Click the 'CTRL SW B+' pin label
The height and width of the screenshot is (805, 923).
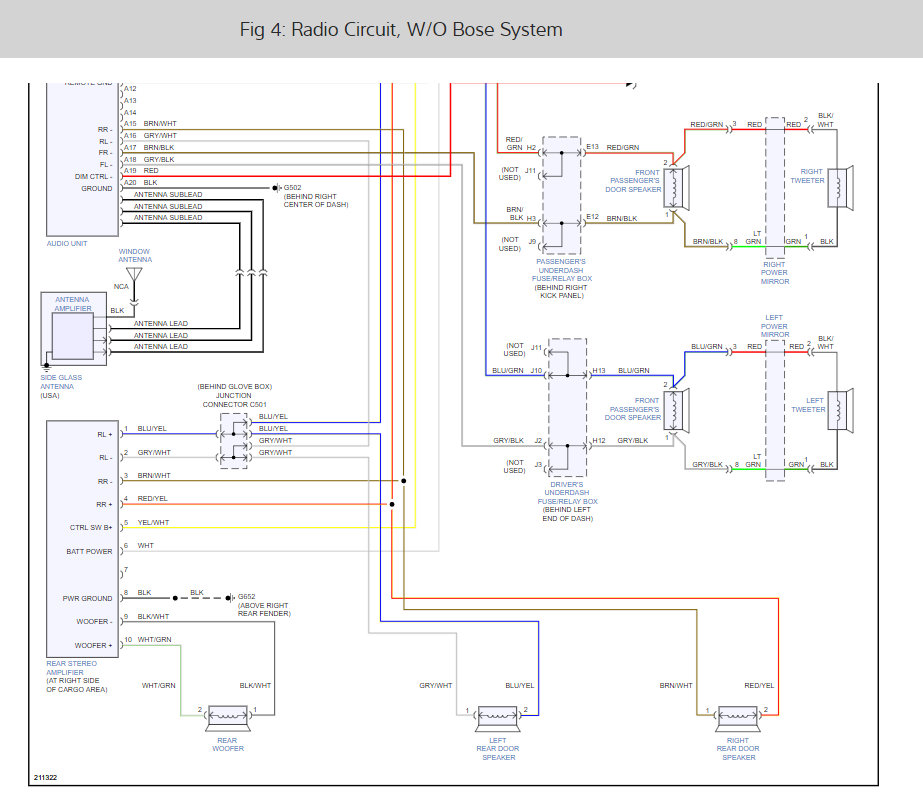tap(91, 528)
